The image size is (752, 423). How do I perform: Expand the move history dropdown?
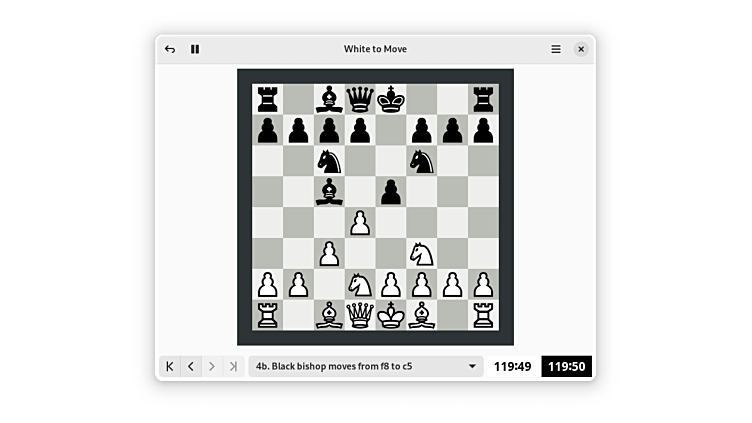point(472,367)
